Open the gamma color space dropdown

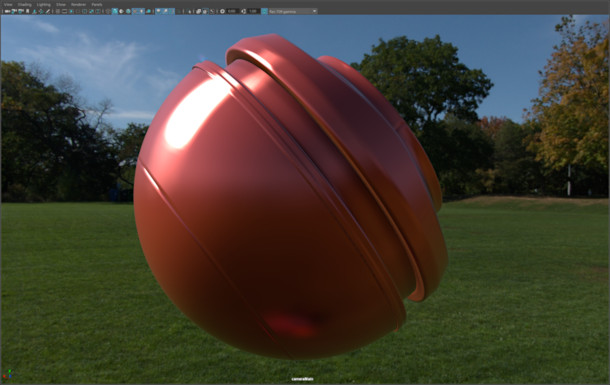(293, 11)
